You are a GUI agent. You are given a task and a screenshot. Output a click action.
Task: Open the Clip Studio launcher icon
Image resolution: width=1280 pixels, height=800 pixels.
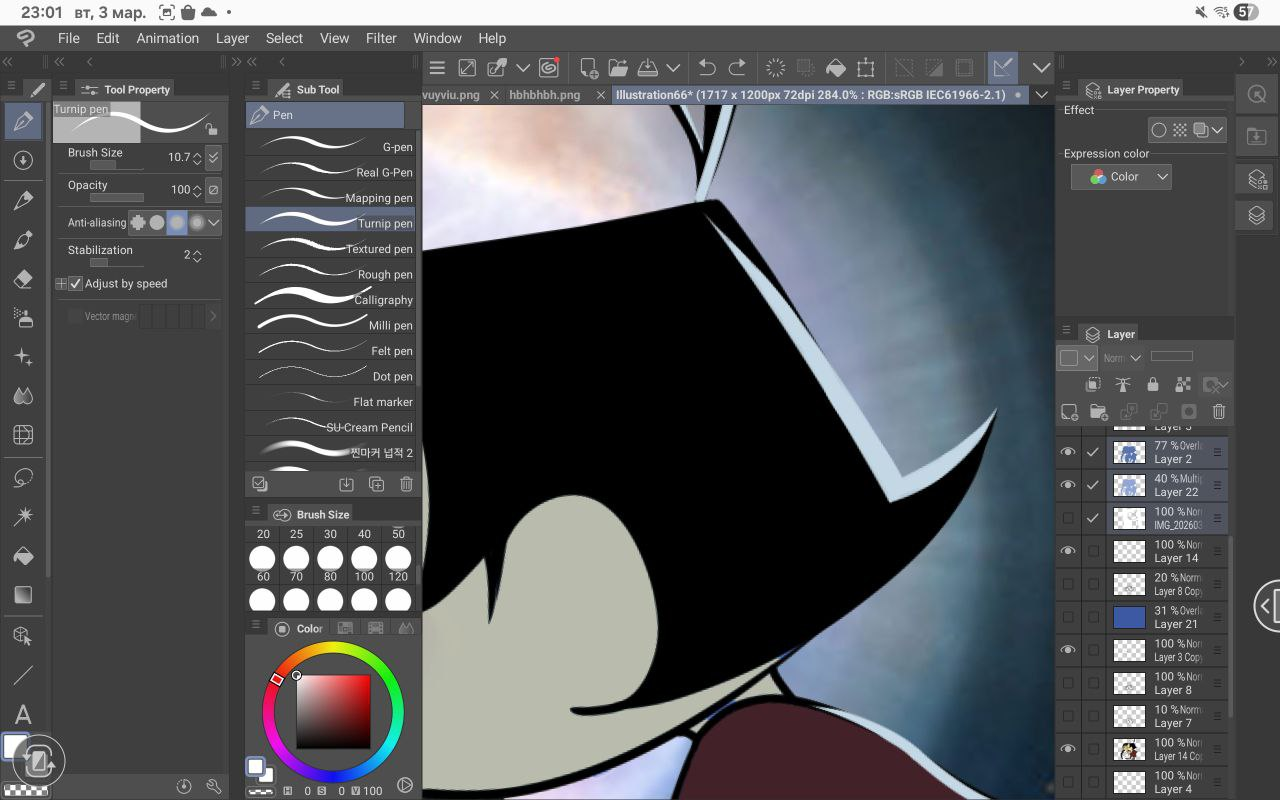[x=548, y=68]
